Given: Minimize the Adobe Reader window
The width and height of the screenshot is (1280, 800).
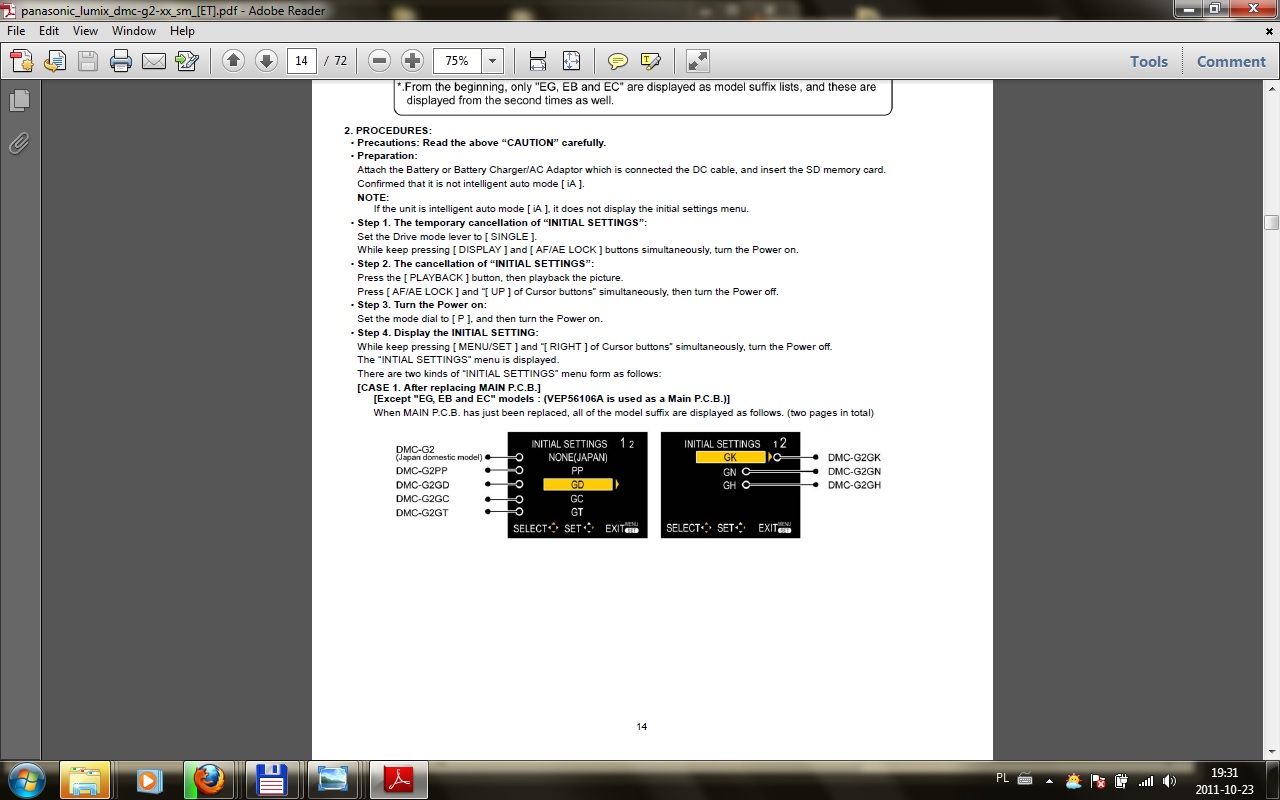Looking at the screenshot, I should pyautogui.click(x=1186, y=8).
